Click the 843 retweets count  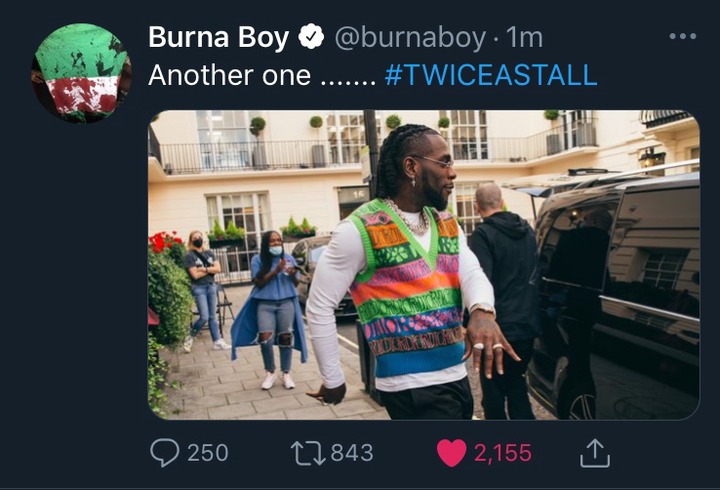352,453
